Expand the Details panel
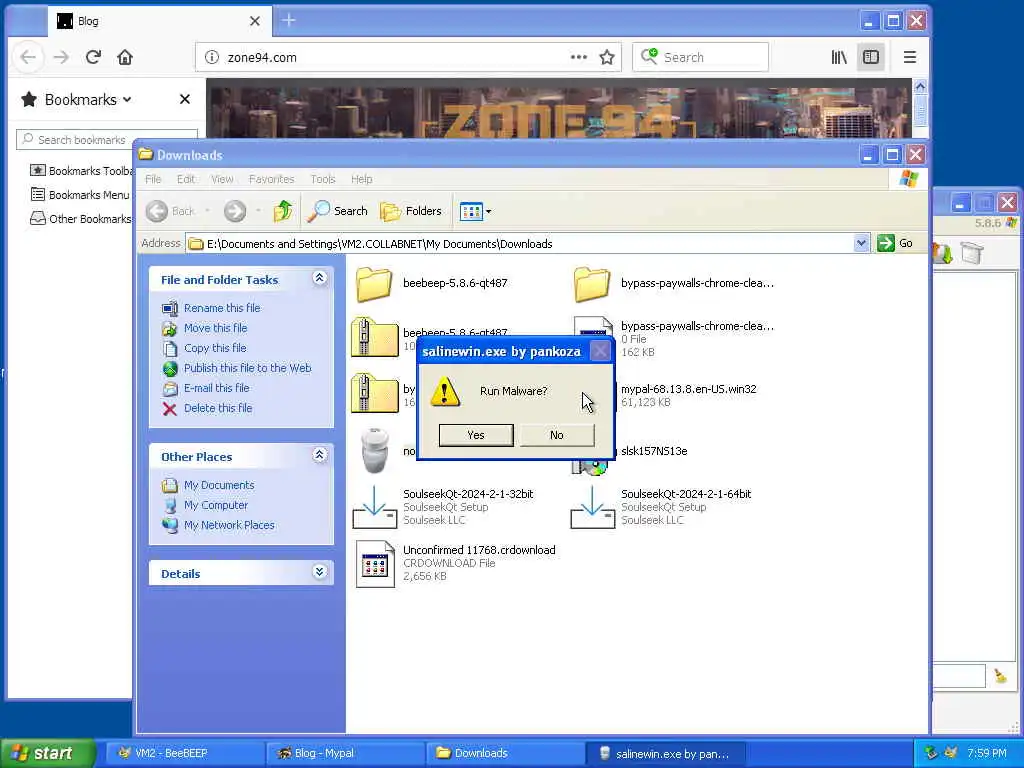Screen dimensions: 1024x768 (319, 572)
